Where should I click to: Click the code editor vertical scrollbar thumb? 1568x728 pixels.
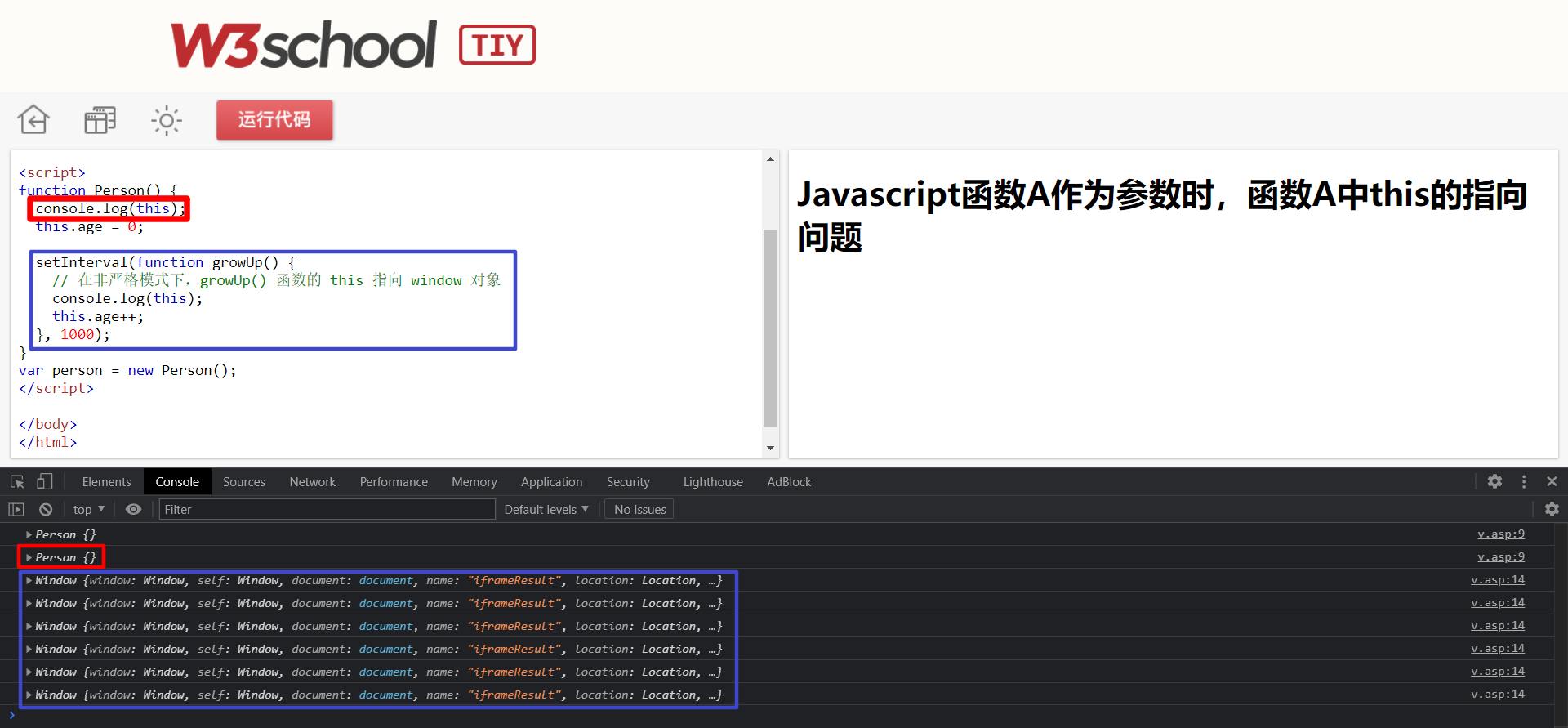[770, 328]
